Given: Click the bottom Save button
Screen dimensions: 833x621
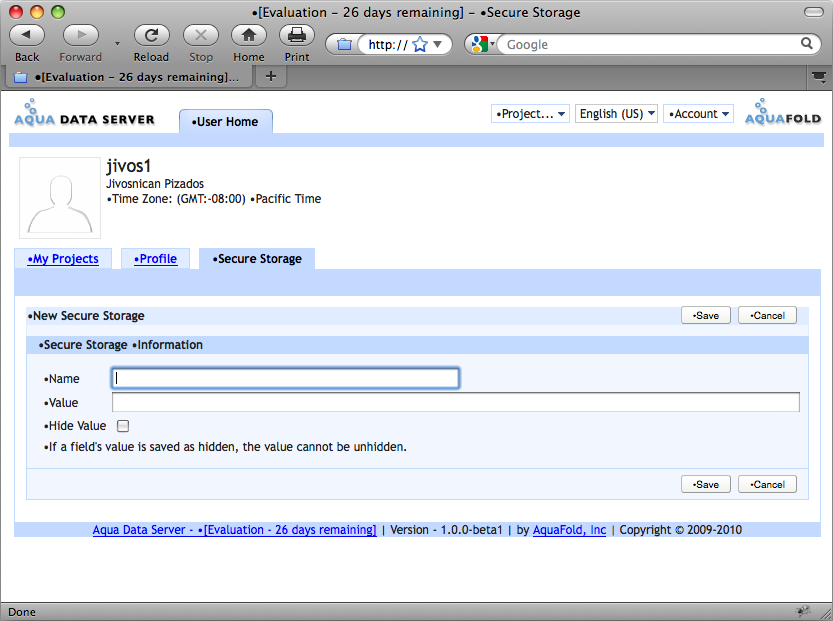Looking at the screenshot, I should (706, 484).
